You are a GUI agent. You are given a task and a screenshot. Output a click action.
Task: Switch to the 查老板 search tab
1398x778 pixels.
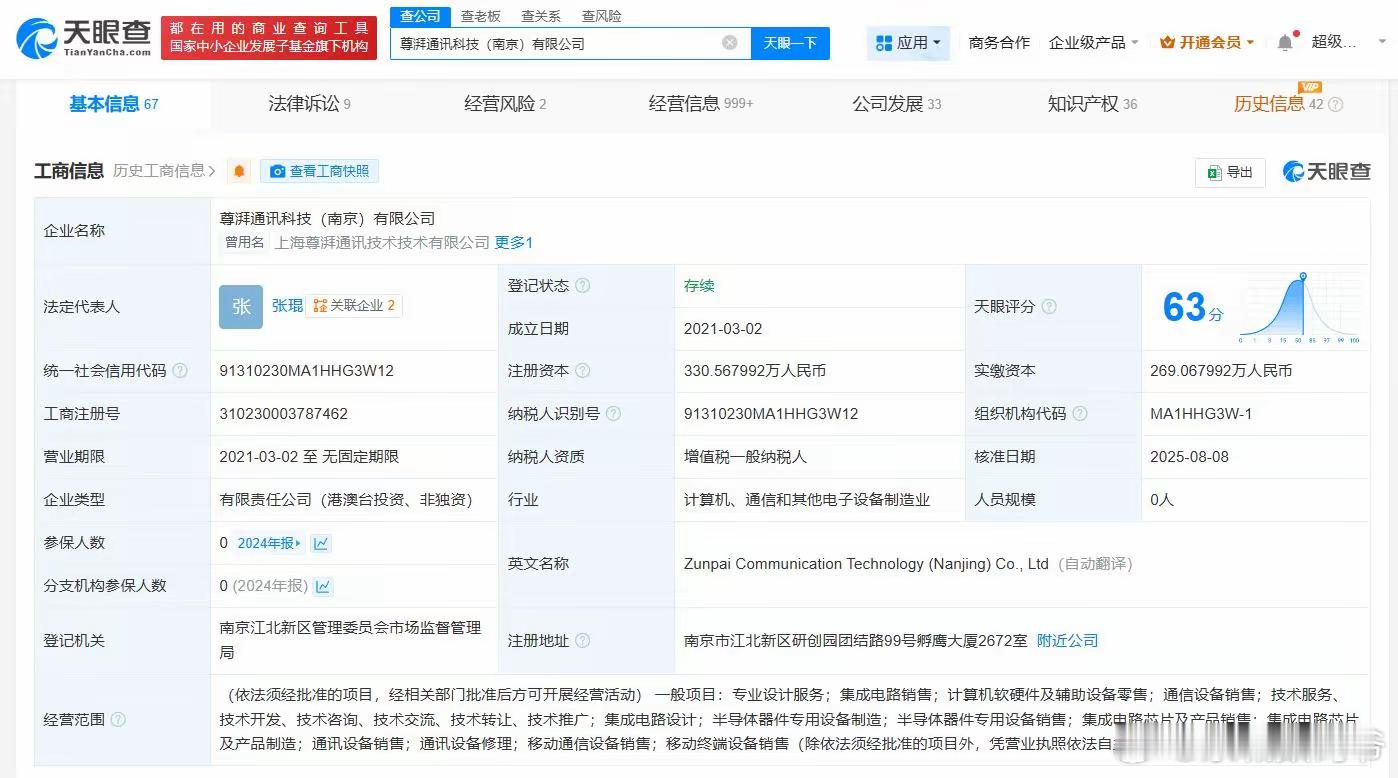[480, 16]
